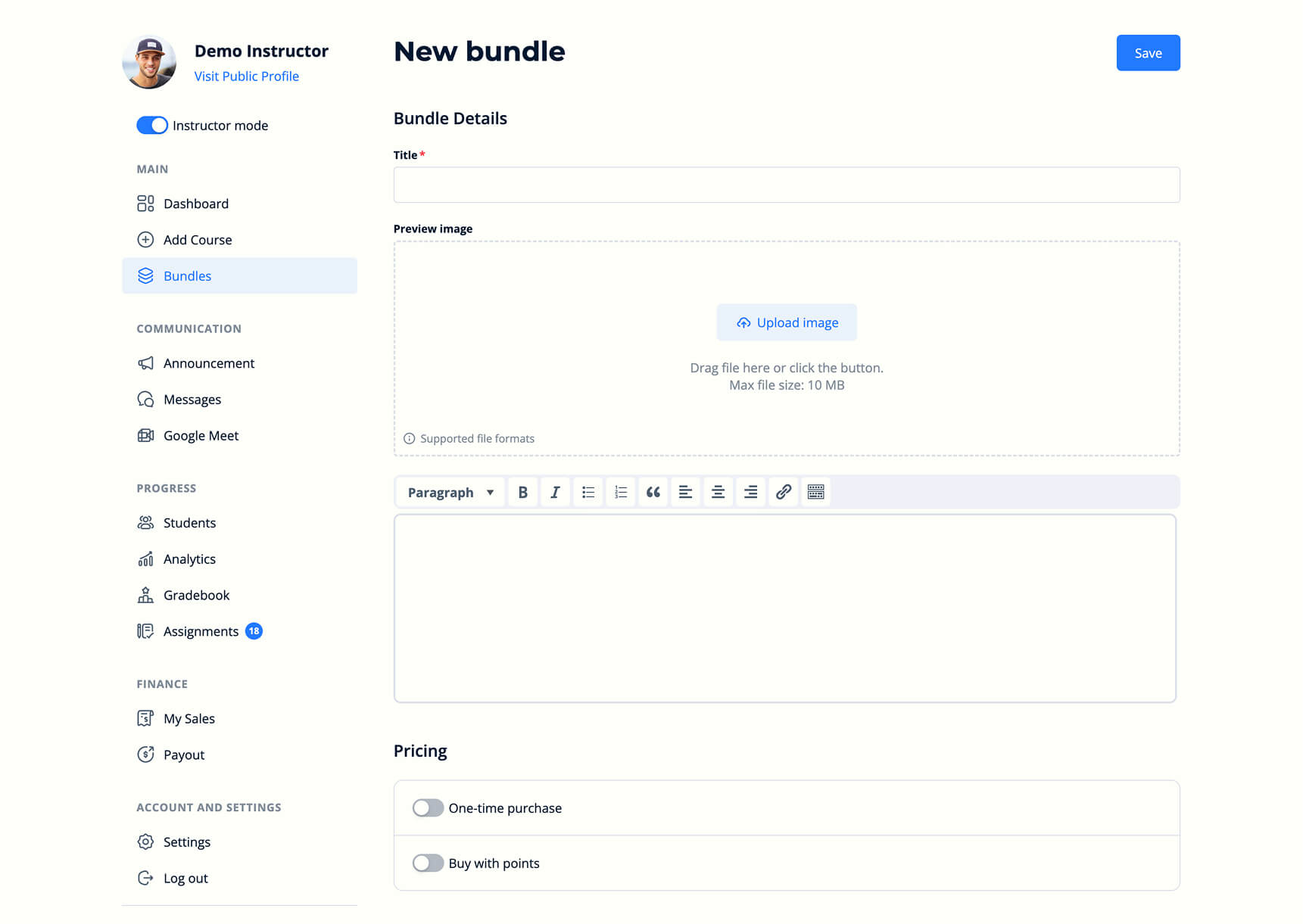Viewport: 1303px width, 924px height.
Task: Click the Assignments icon
Action: (145, 631)
